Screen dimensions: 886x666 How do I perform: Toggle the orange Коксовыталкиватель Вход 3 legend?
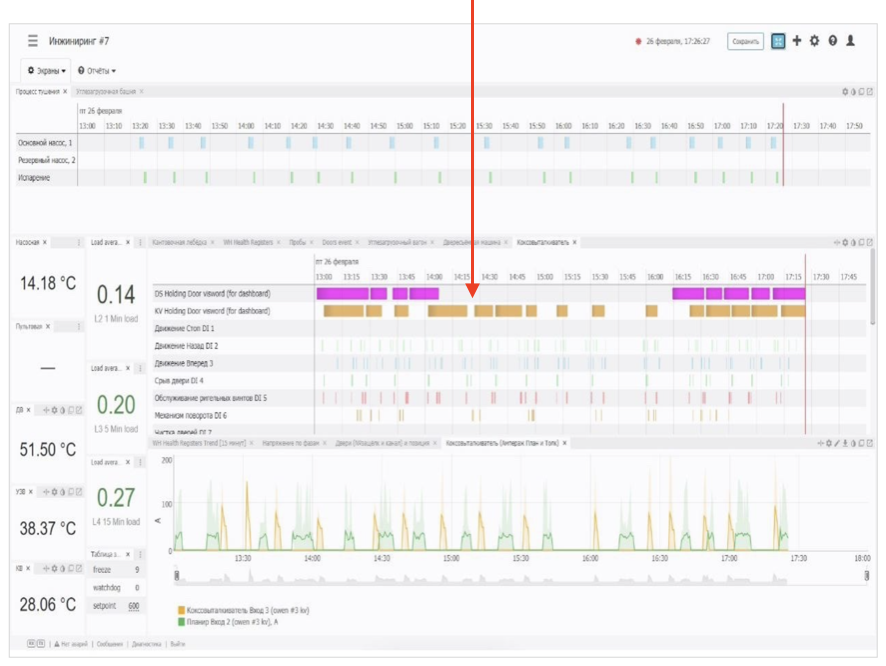pyautogui.click(x=244, y=610)
